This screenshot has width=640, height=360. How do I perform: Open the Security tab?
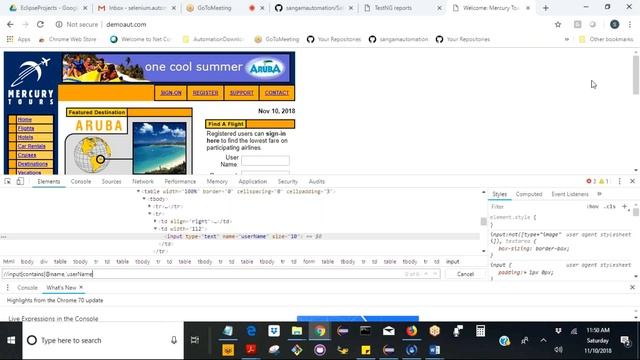click(288, 181)
